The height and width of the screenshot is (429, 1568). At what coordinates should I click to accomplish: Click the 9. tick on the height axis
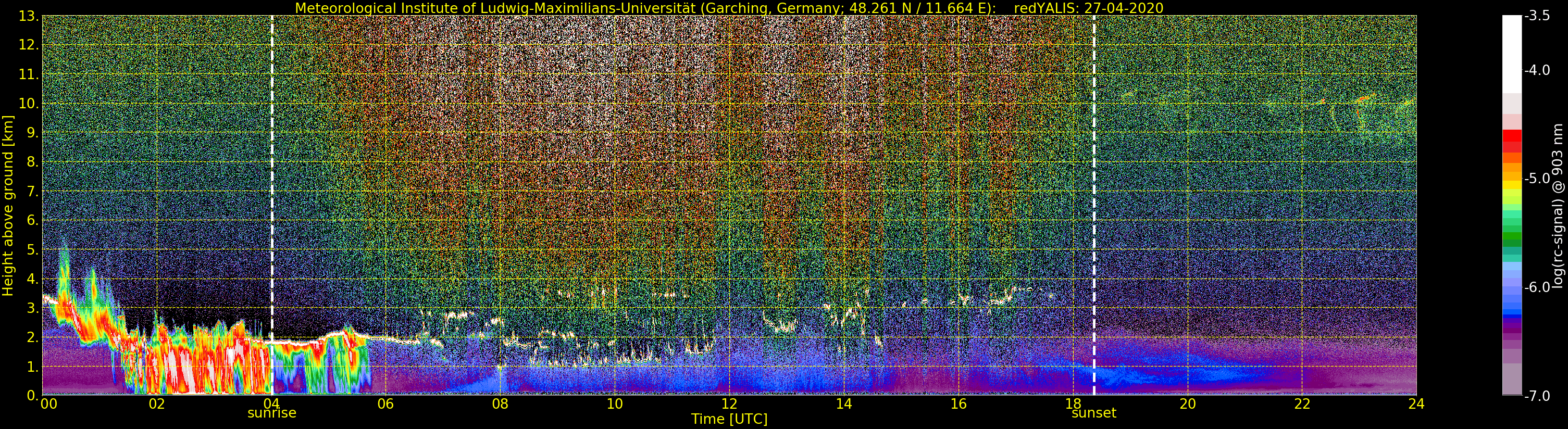[32, 133]
